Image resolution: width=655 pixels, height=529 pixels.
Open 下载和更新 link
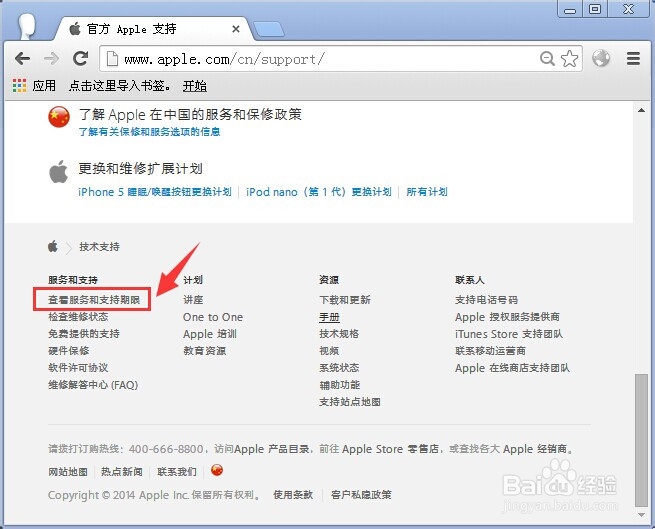click(345, 300)
